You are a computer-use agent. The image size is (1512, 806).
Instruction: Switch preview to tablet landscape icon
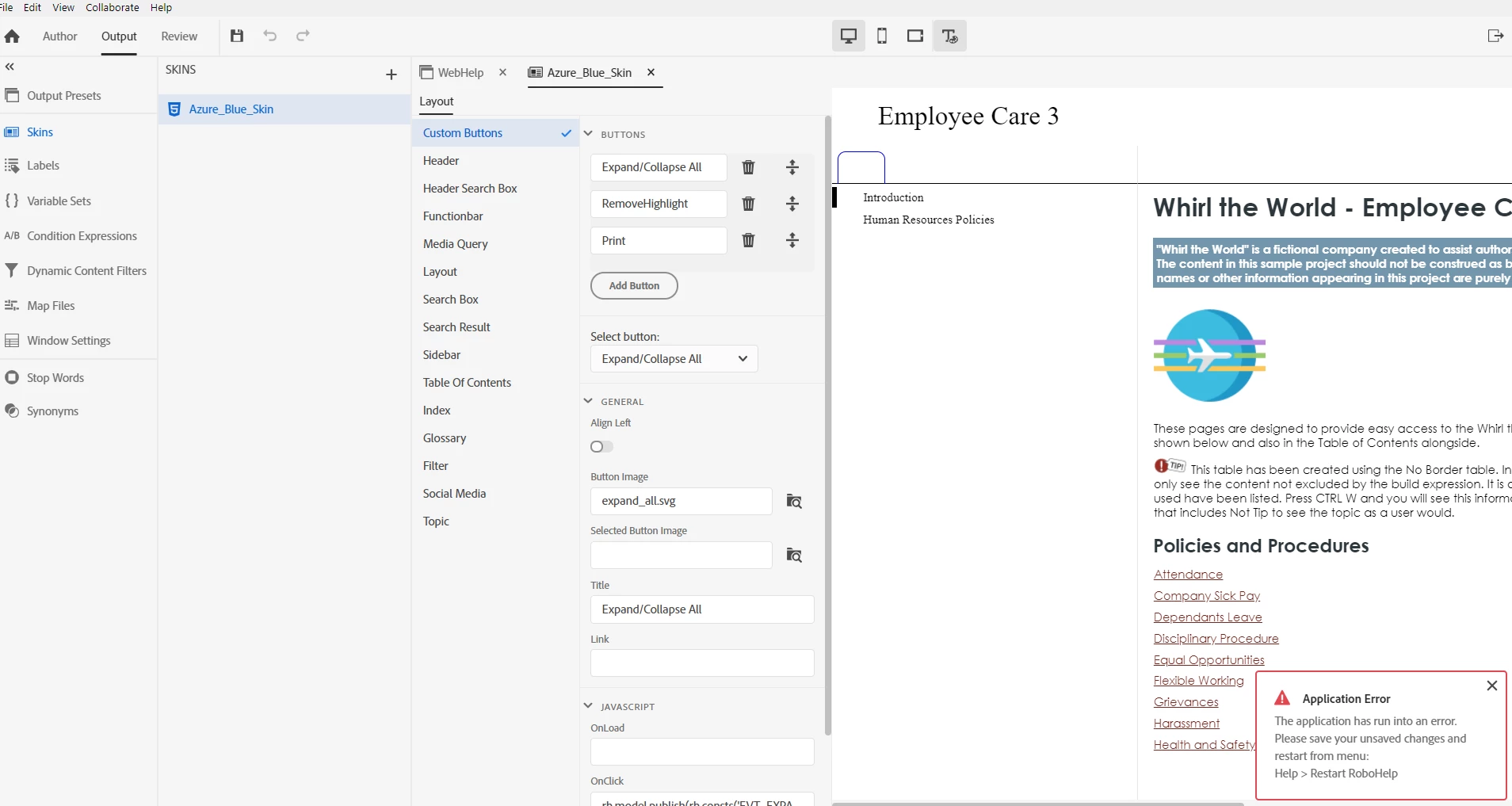pos(915,36)
